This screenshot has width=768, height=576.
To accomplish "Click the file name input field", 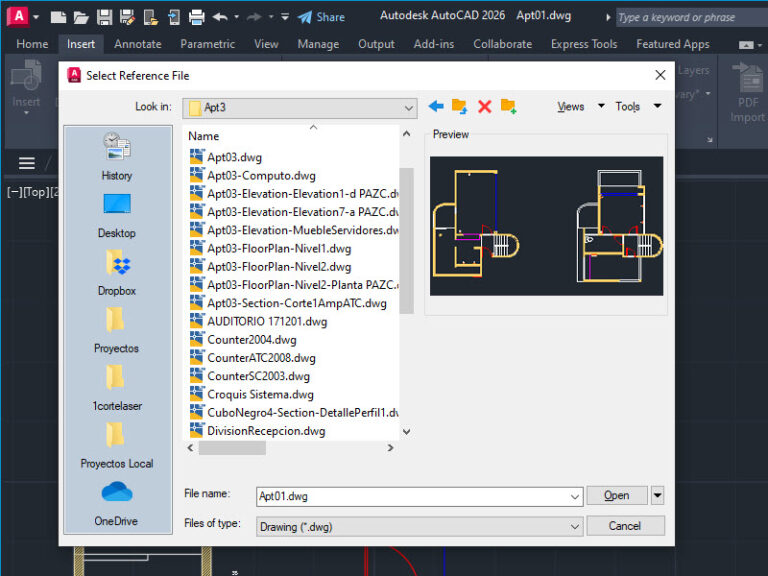I will point(412,497).
